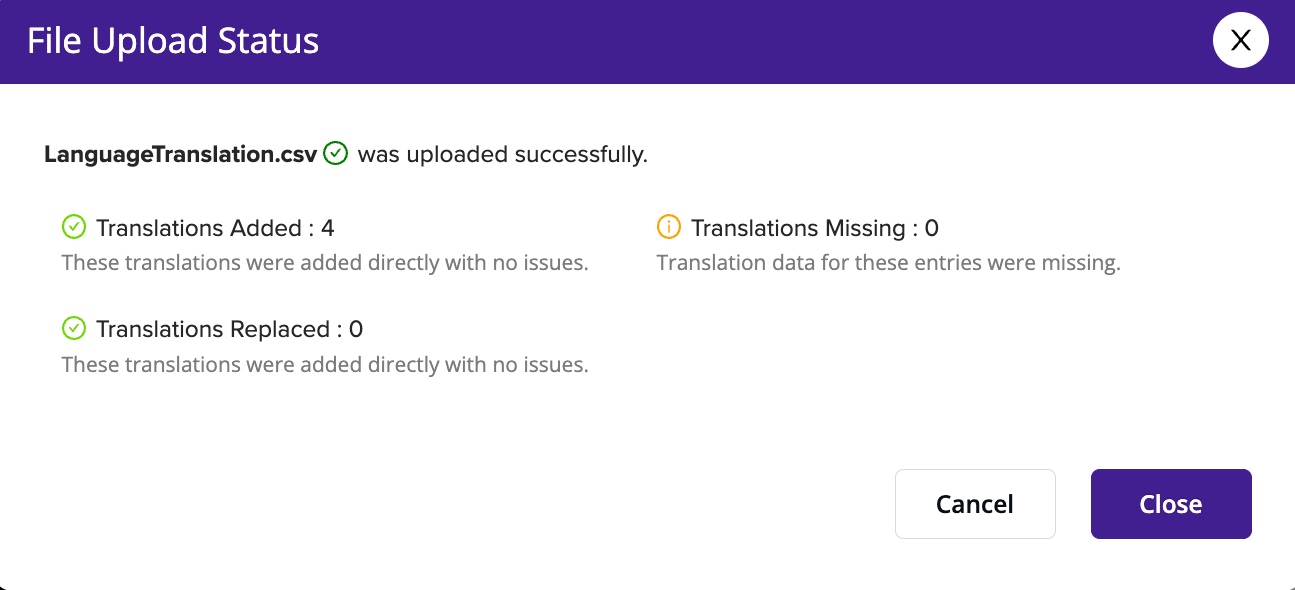This screenshot has height=590, width=1295.
Task: Click the description text under Translations Added
Action: 325,263
